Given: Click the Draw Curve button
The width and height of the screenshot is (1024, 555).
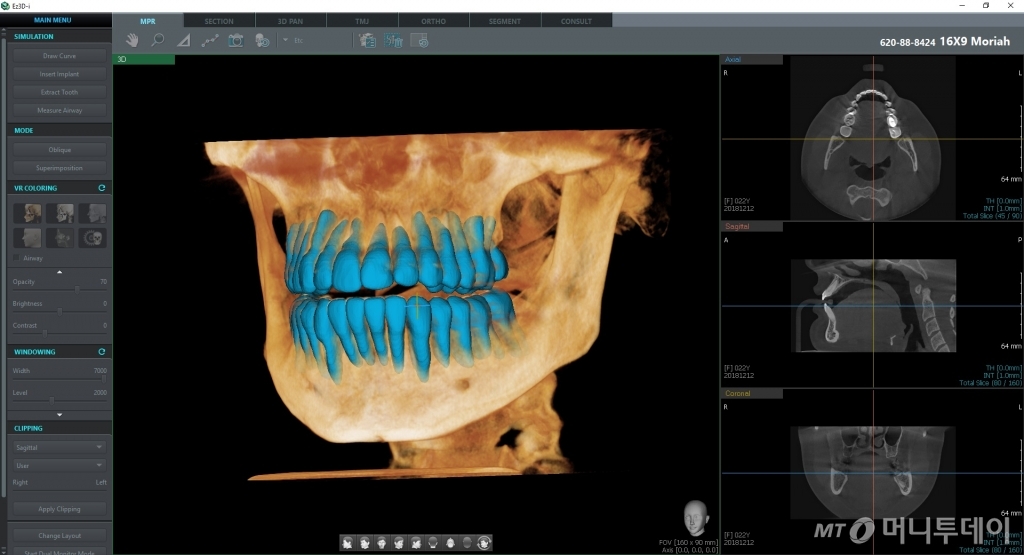Looking at the screenshot, I should (59, 56).
